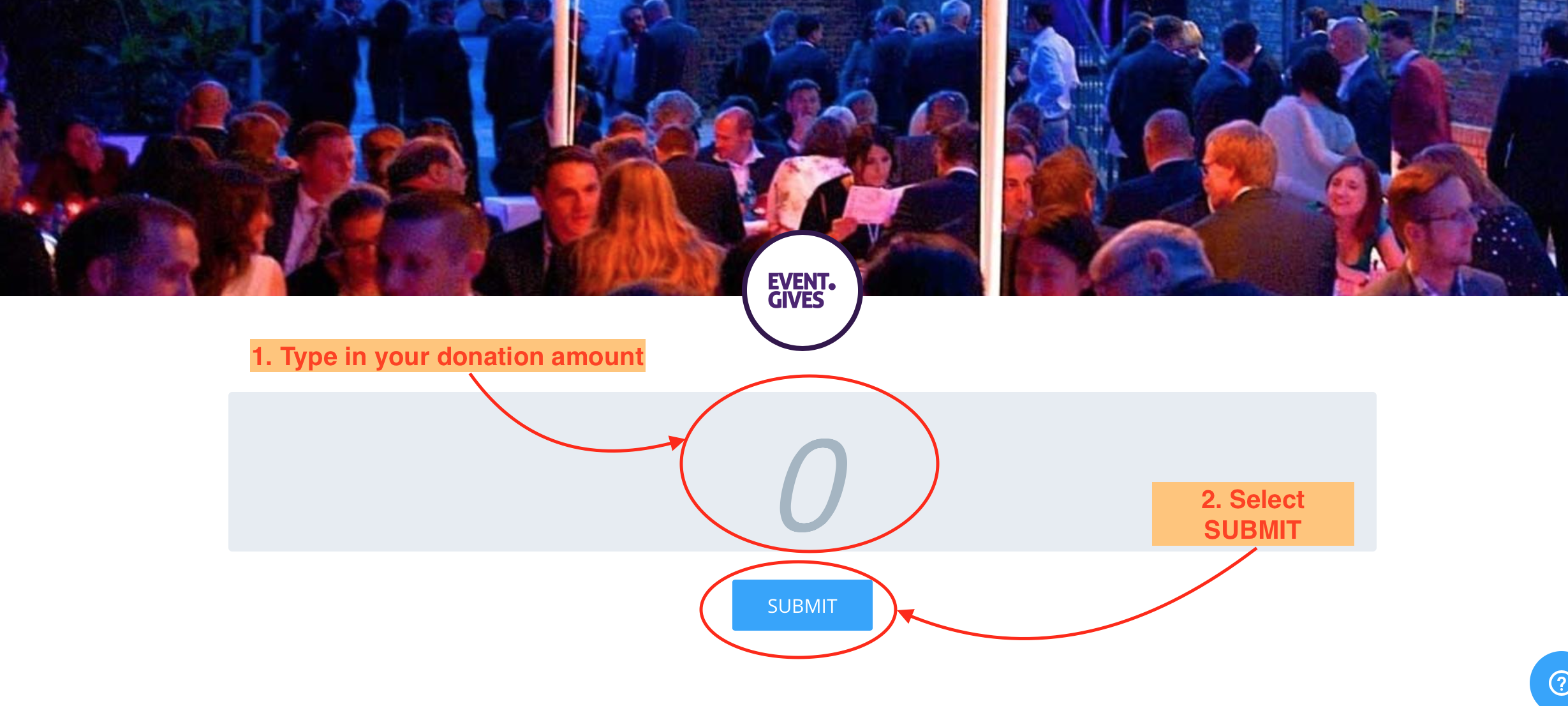Open the help question-mark chat bubble
Image resolution: width=1568 pixels, height=706 pixels.
tap(1551, 680)
